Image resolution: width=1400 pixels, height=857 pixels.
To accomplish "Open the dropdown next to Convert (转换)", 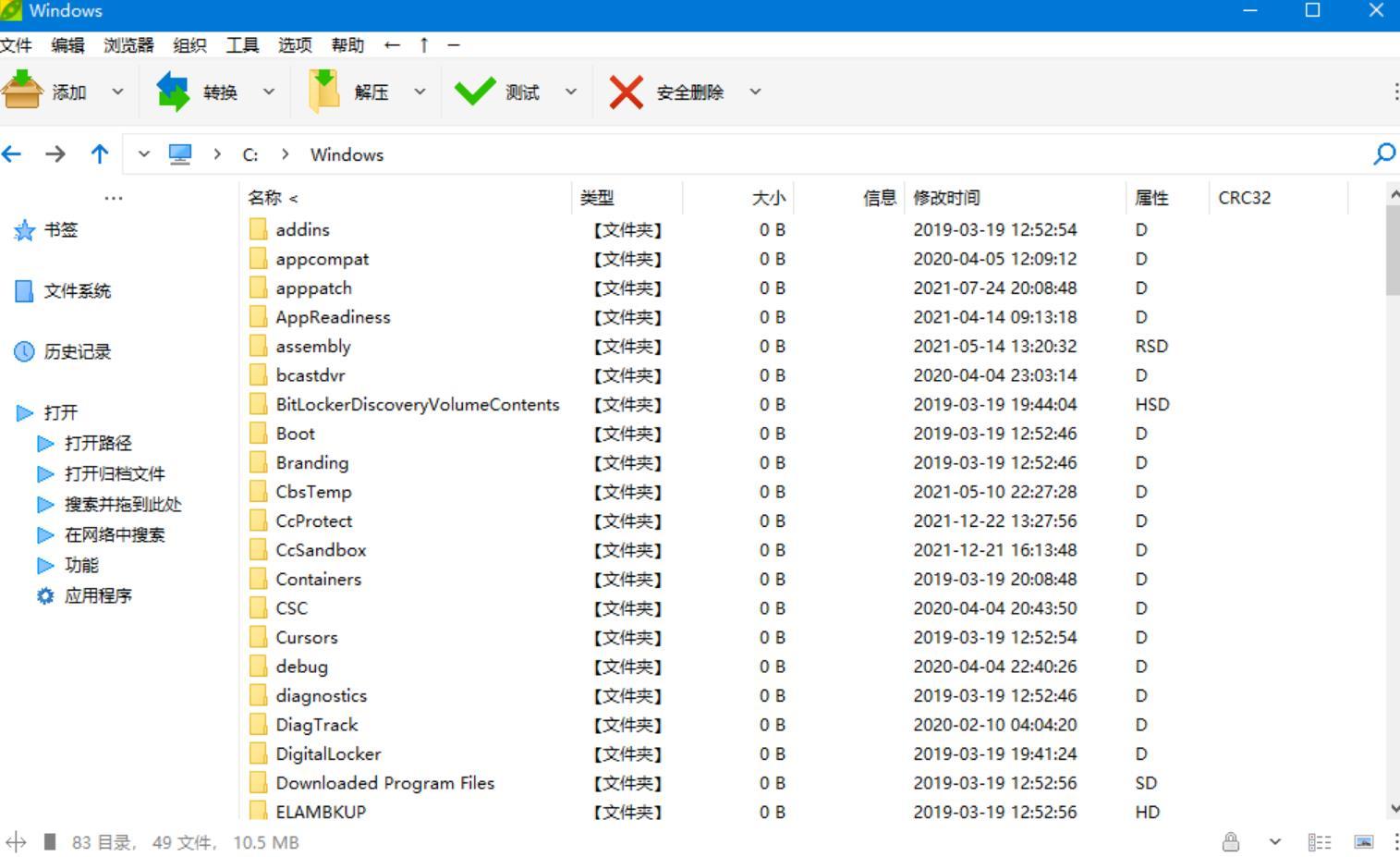I will (269, 92).
